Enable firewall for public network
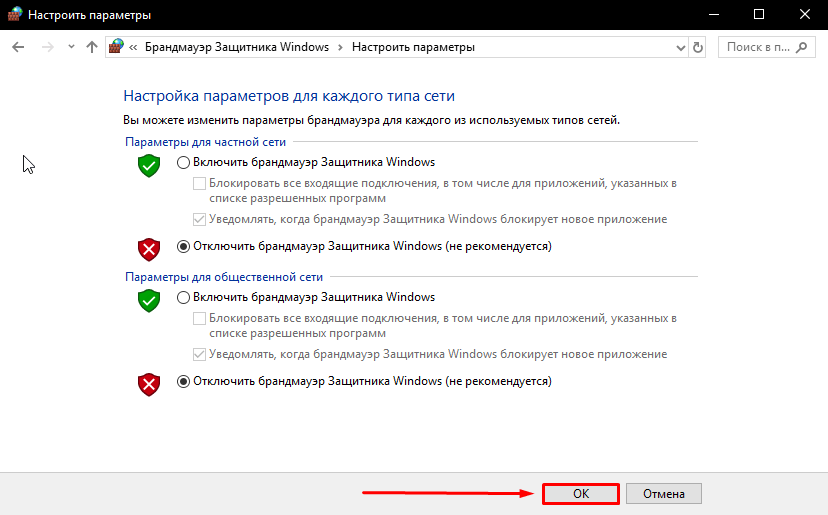Image resolution: width=828 pixels, height=515 pixels. click(x=183, y=297)
